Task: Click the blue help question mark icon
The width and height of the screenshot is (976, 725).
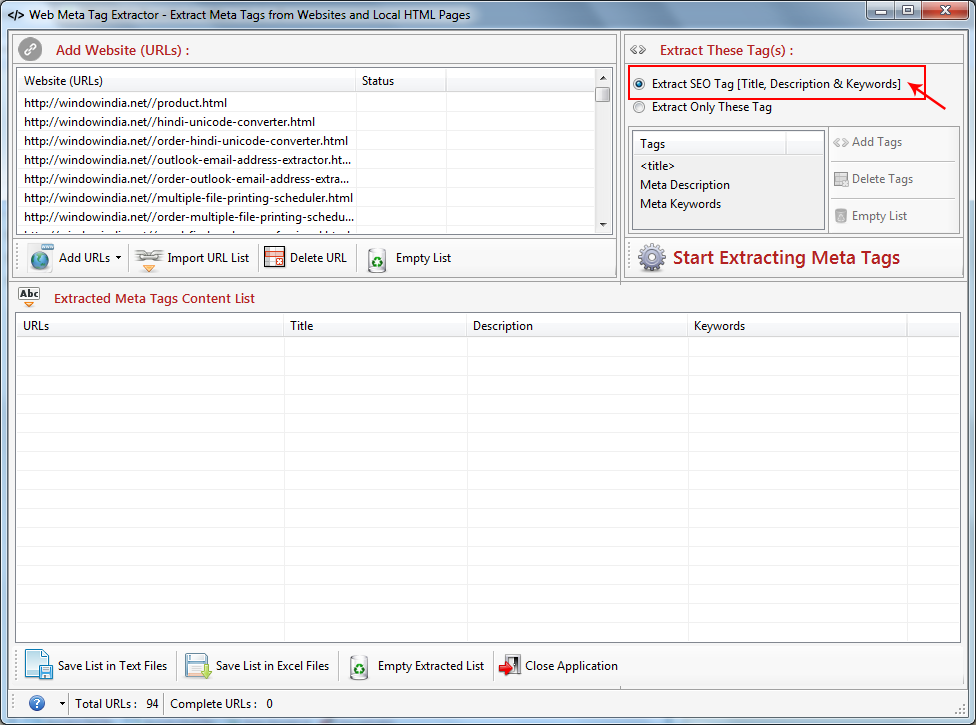Action: tap(37, 703)
